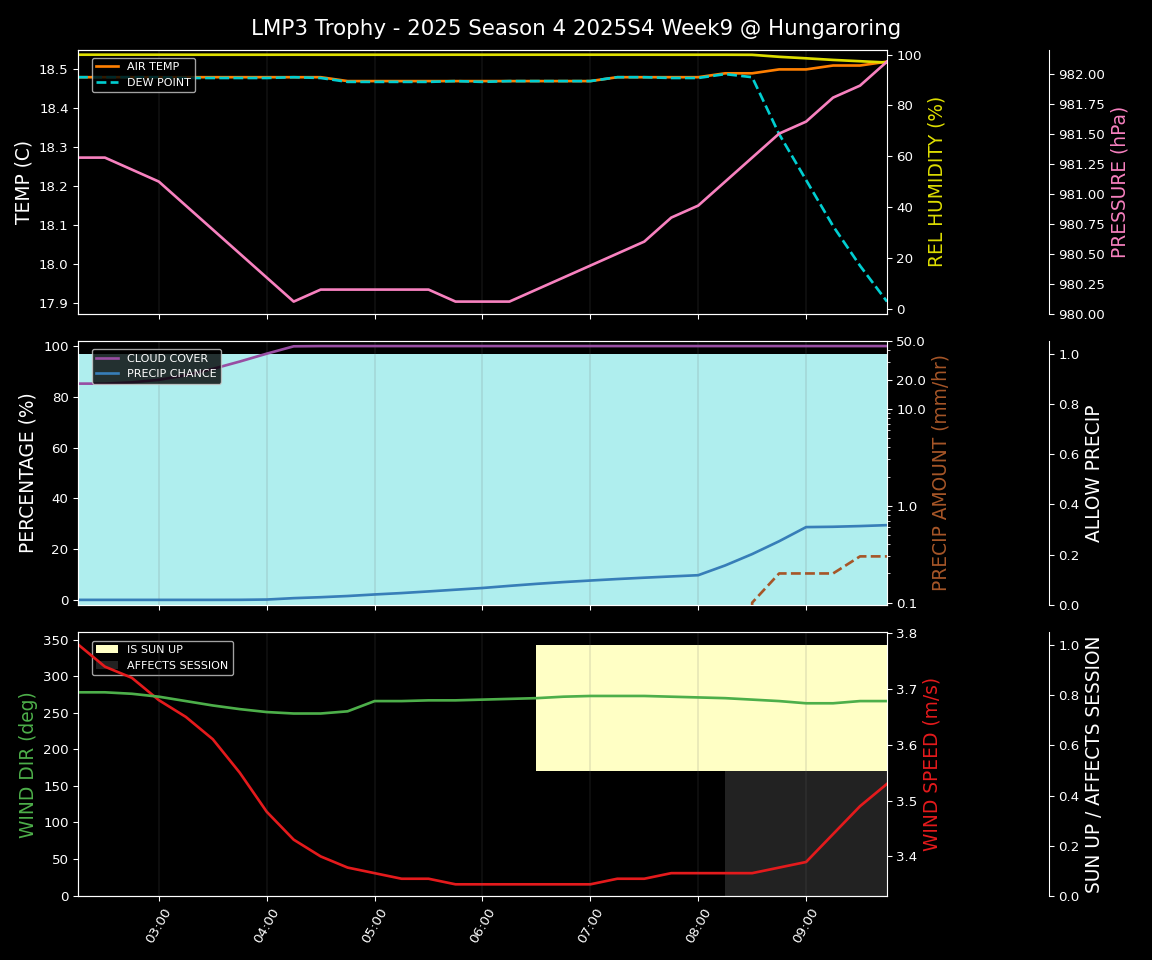1152x960 pixels.
Task: Select the REL HUMIDITY (%) axis label
Action: pos(936,182)
